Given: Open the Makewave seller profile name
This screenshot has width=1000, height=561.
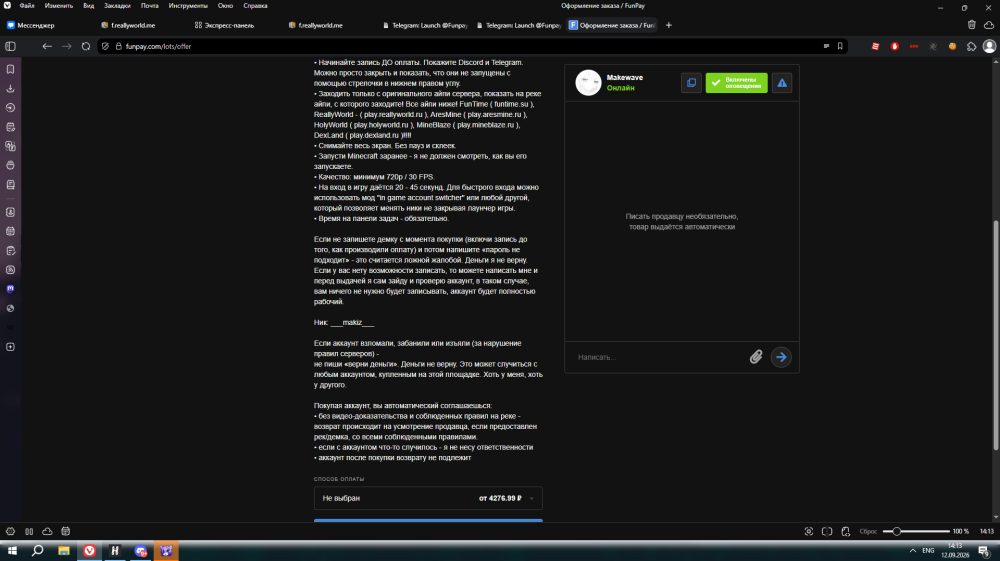Looking at the screenshot, I should pos(624,78).
